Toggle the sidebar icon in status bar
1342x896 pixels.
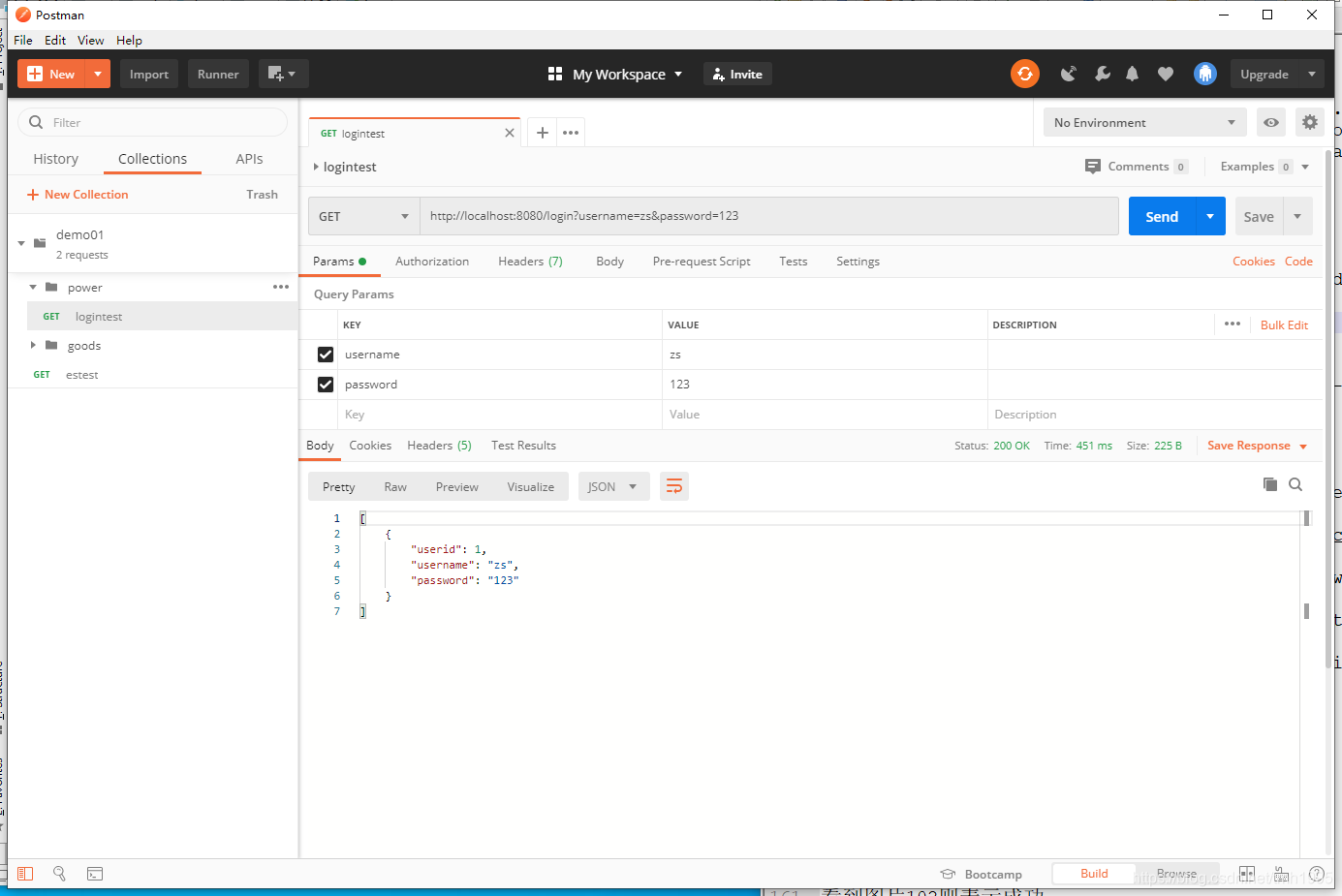coord(25,874)
